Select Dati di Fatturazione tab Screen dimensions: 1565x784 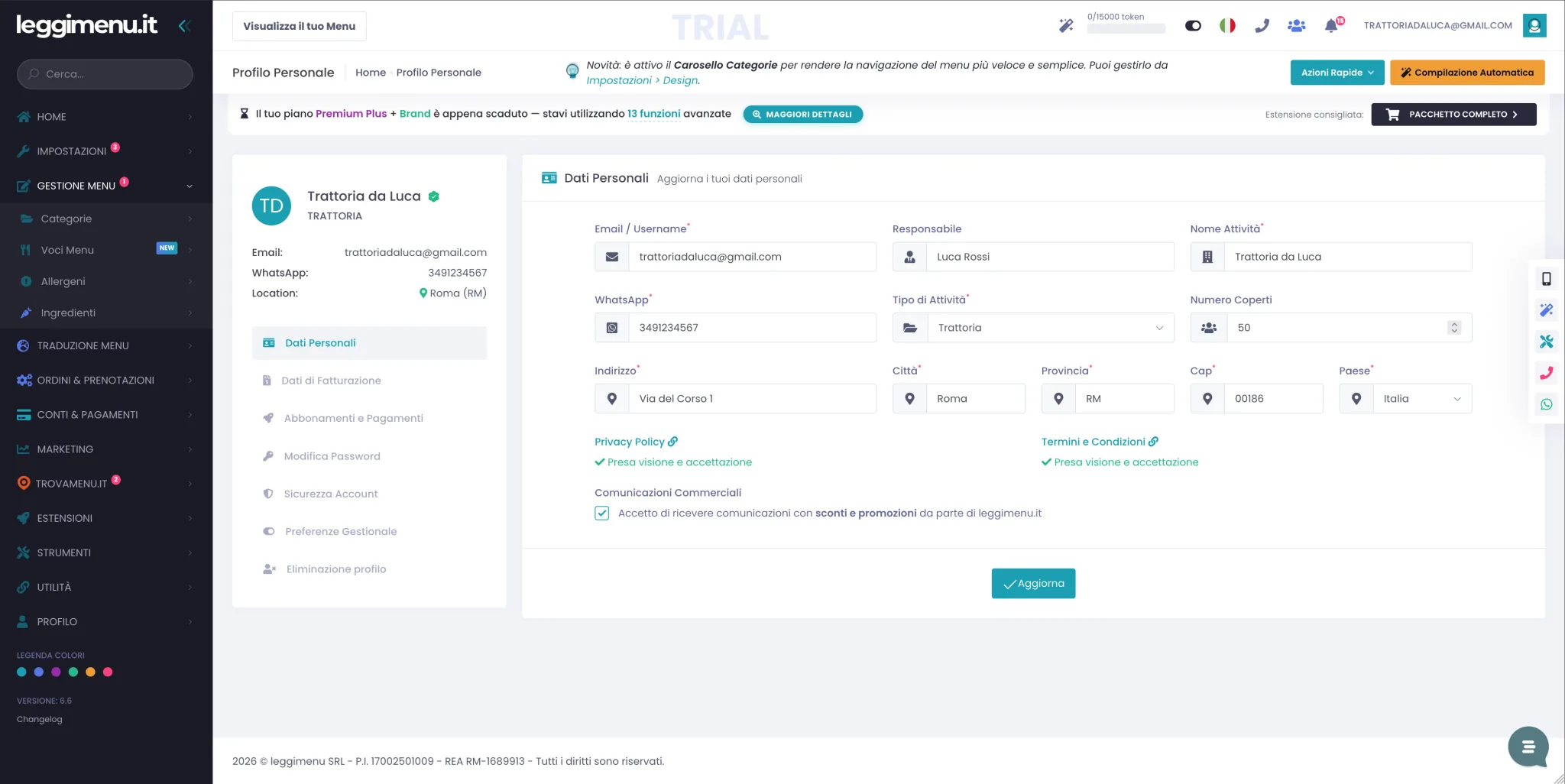[x=369, y=381]
